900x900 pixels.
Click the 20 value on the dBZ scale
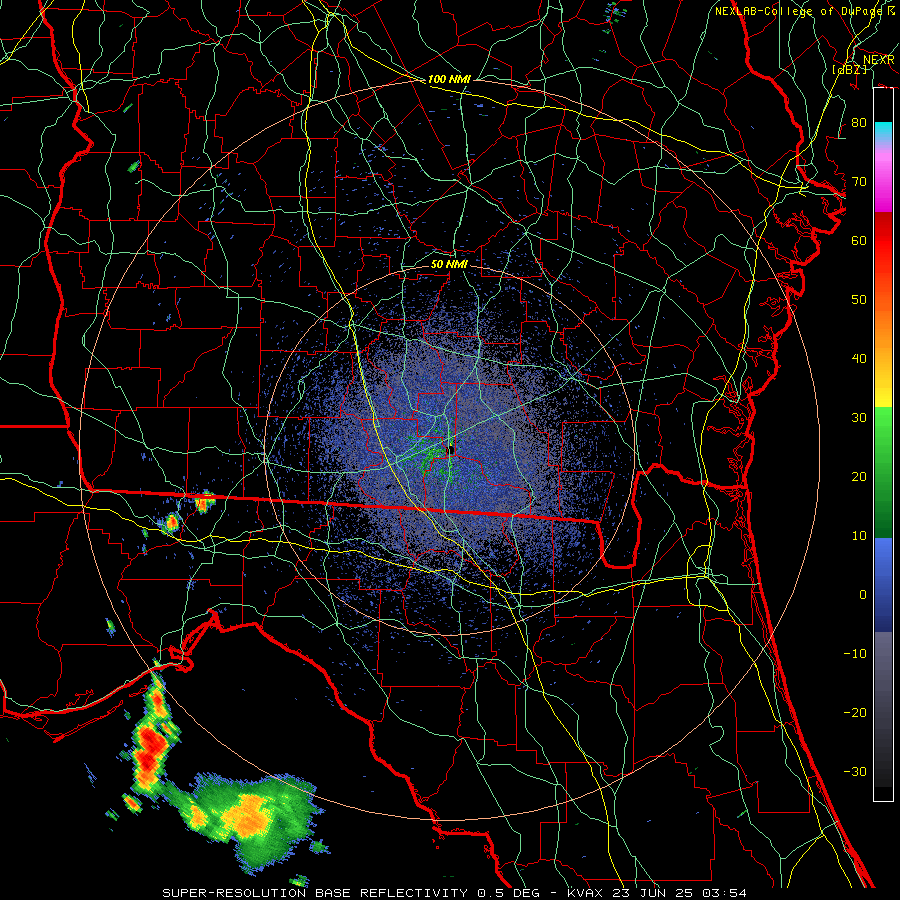[x=859, y=476]
